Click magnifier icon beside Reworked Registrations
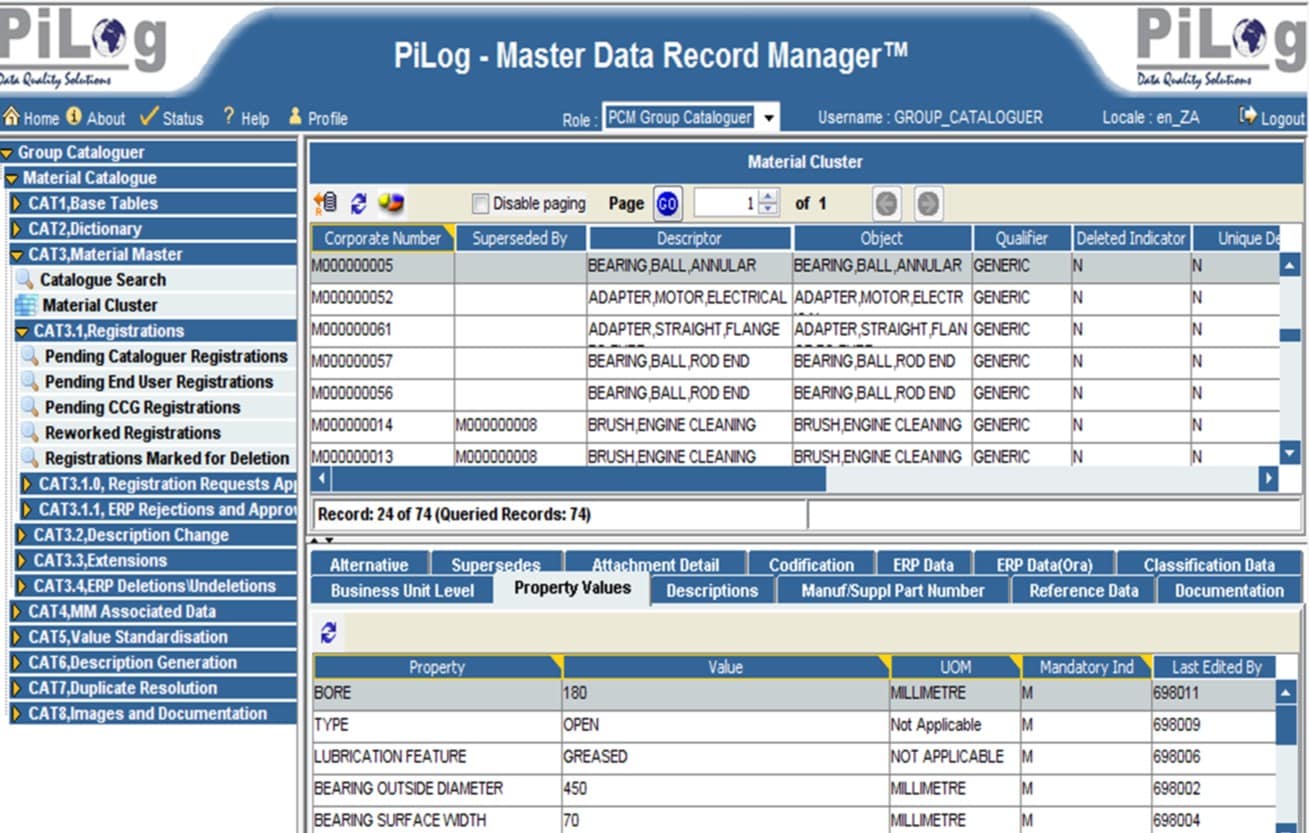1309x833 pixels. tap(31, 433)
